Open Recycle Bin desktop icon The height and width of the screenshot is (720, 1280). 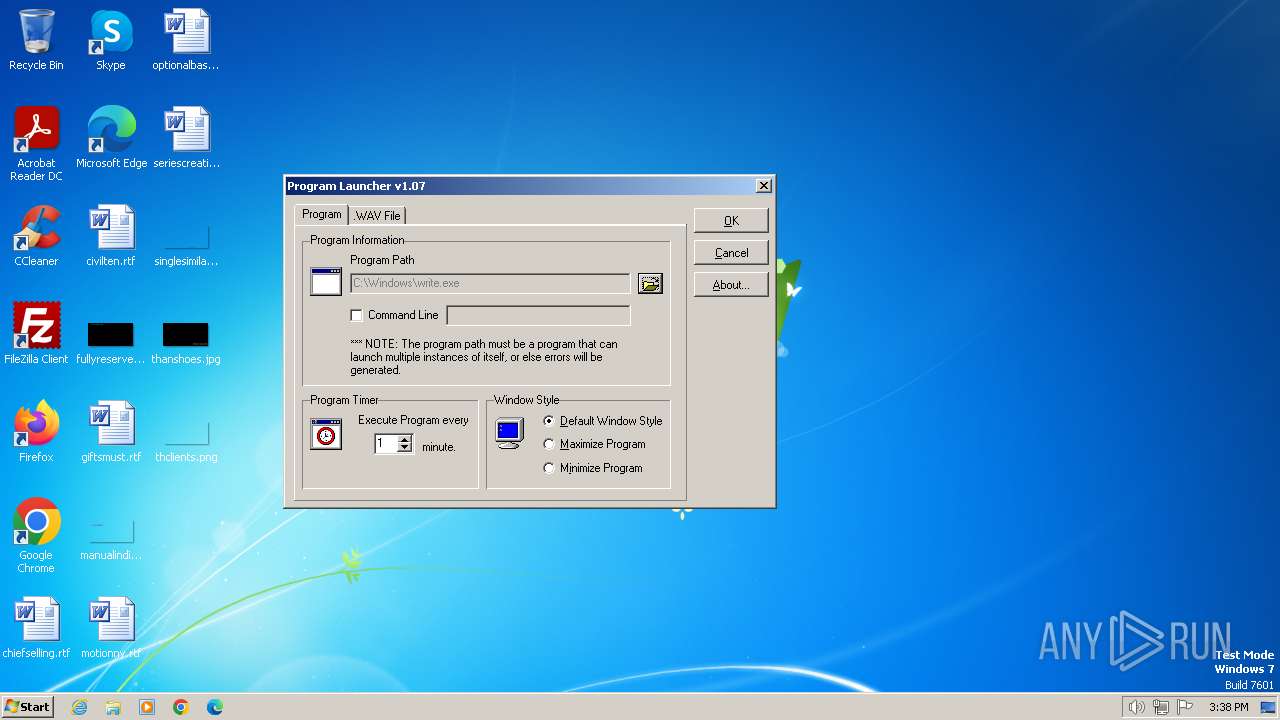36,40
